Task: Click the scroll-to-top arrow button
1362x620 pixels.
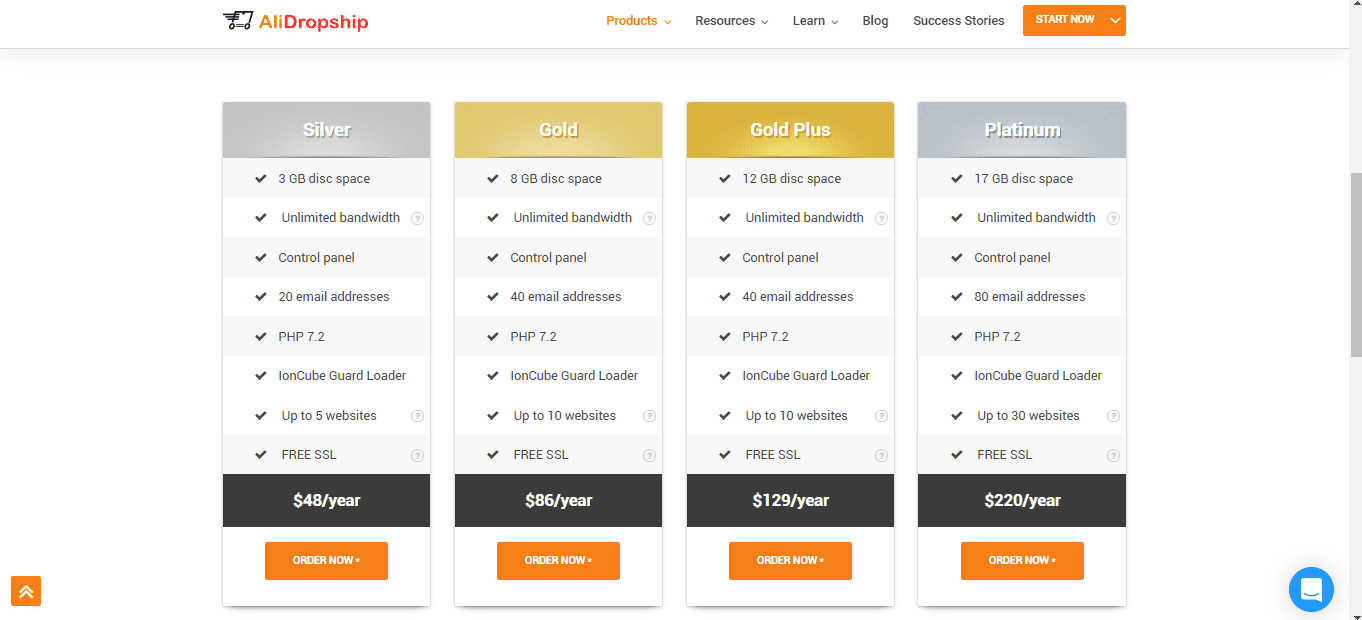Action: [26, 591]
